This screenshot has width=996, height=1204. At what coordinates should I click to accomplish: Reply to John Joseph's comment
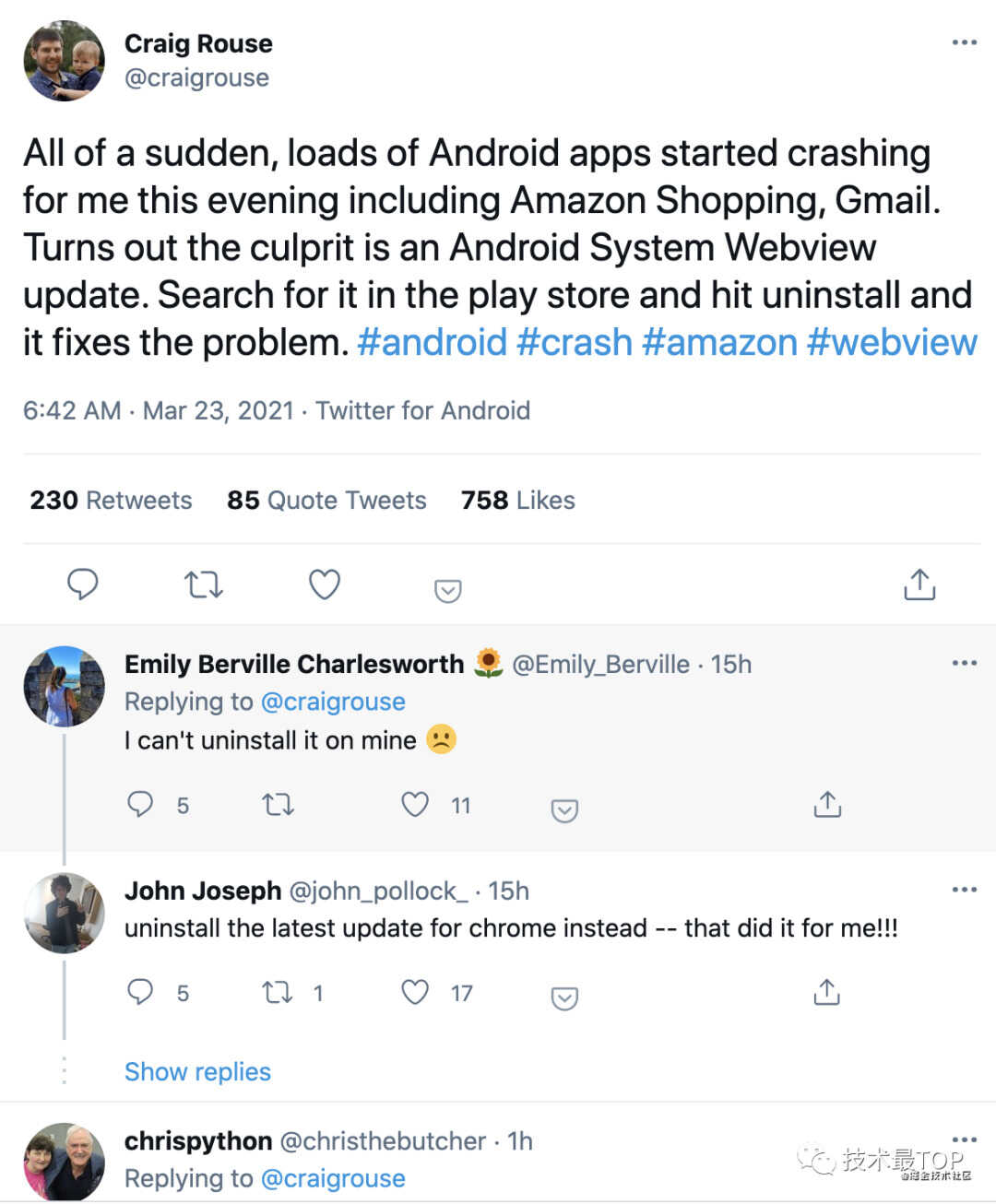140,992
